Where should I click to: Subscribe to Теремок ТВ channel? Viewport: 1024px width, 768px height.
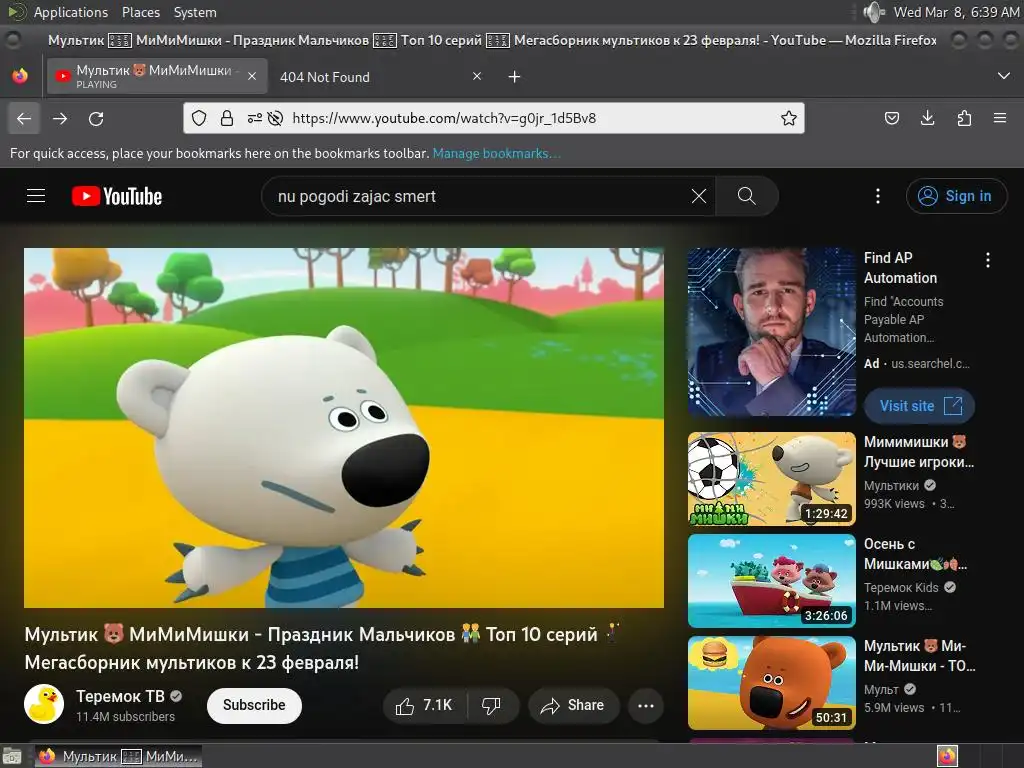254,705
